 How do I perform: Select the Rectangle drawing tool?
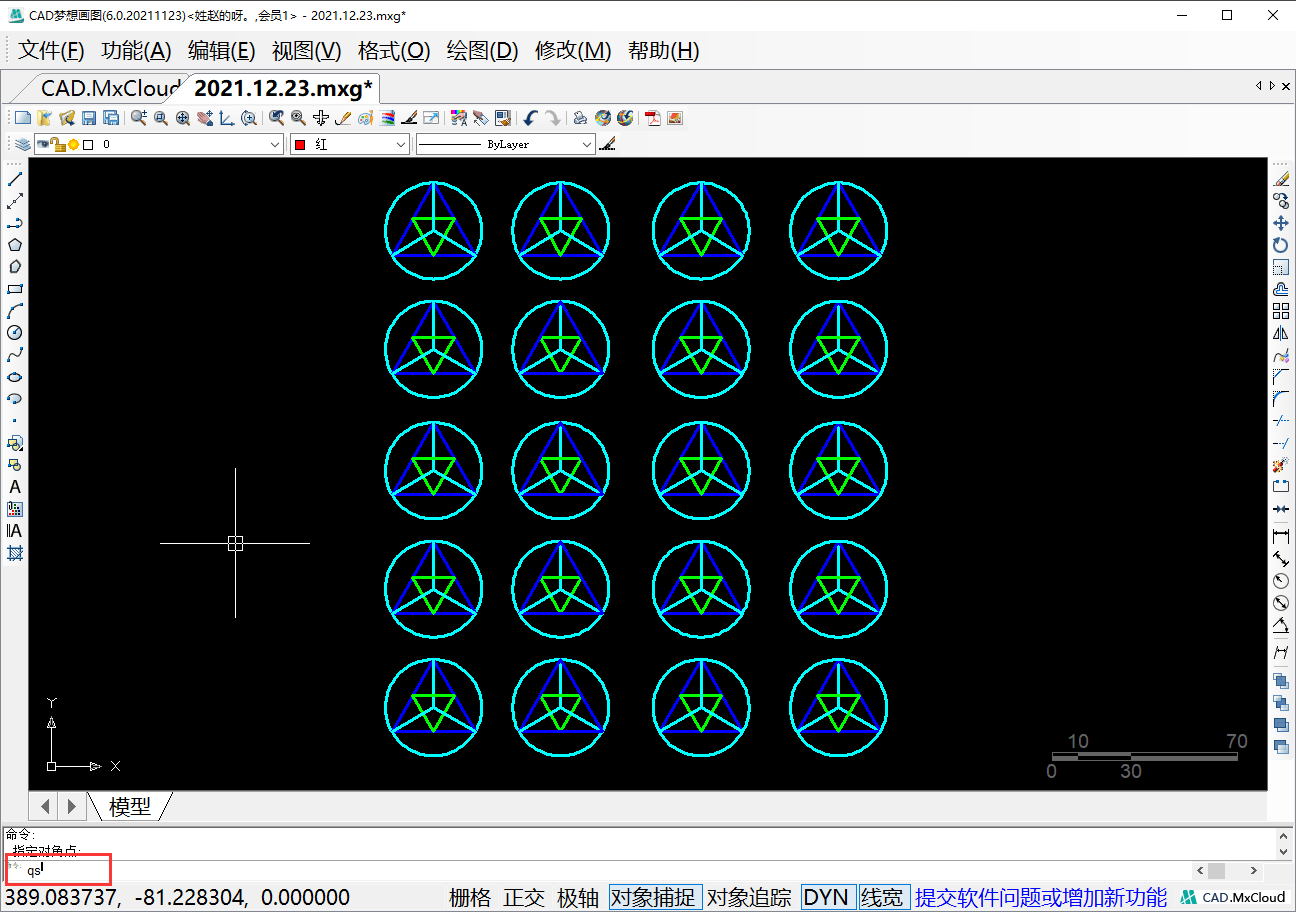click(x=15, y=289)
